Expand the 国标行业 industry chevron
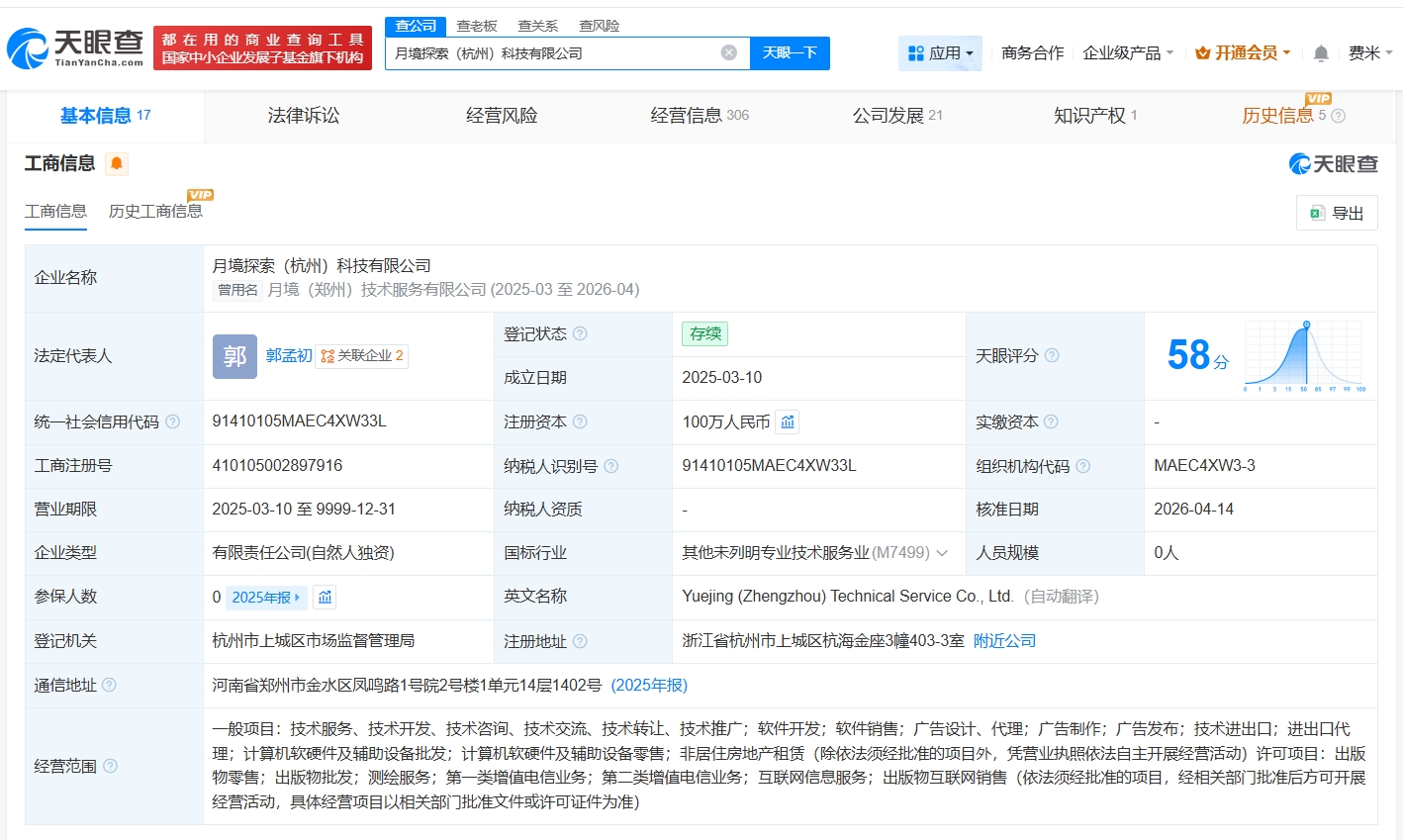 coord(942,553)
